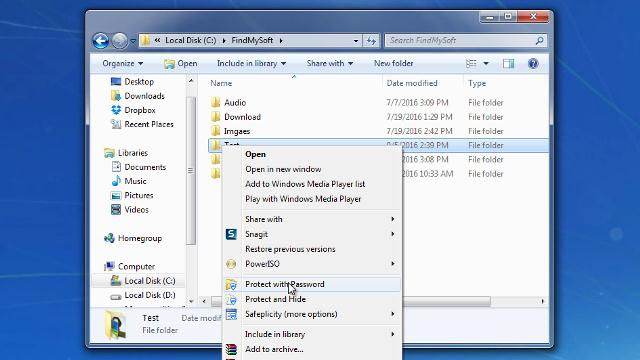Focus the Search FindMySoft field

click(465, 40)
